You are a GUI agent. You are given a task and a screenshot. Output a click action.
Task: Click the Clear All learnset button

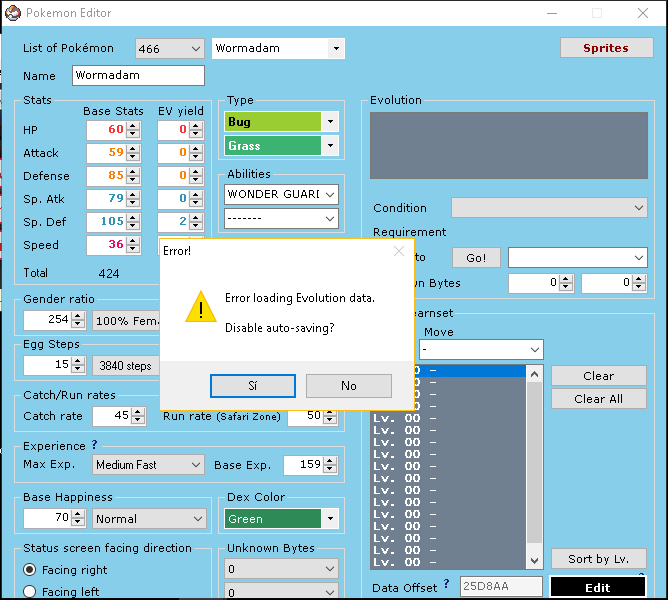coord(598,398)
